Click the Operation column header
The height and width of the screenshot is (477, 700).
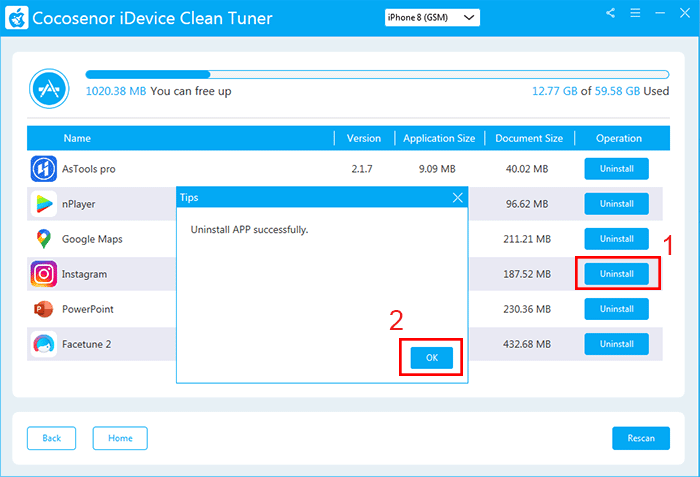pyautogui.click(x=619, y=138)
